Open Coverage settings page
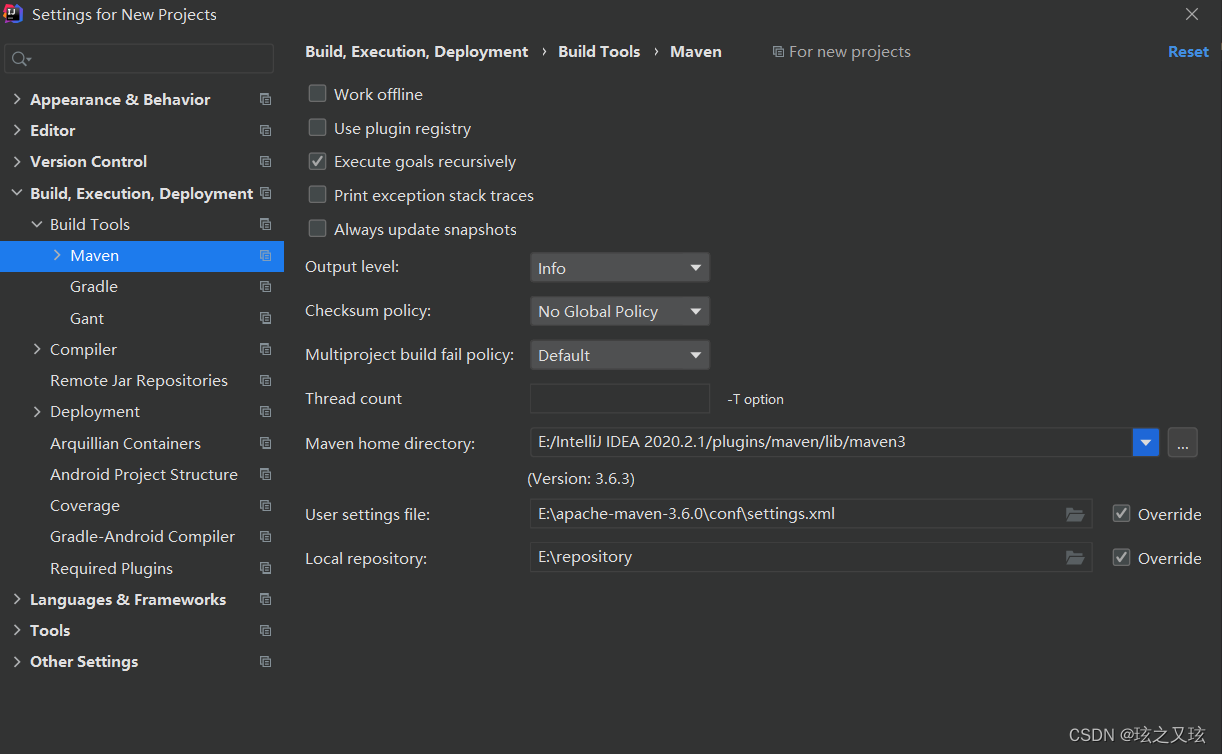 click(x=85, y=505)
